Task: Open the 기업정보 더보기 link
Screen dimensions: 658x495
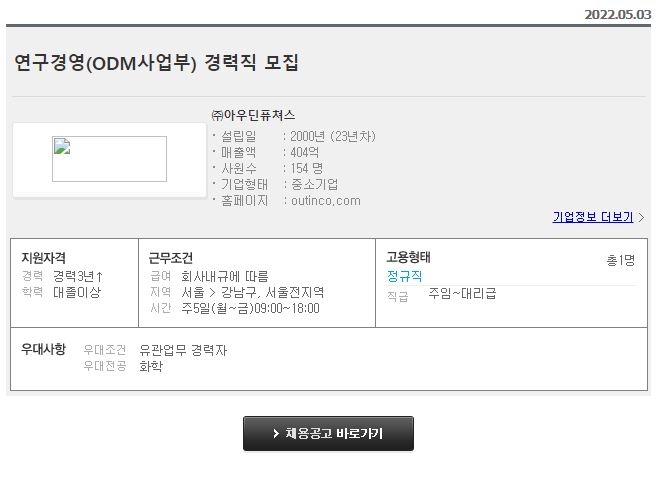Action: click(x=592, y=217)
